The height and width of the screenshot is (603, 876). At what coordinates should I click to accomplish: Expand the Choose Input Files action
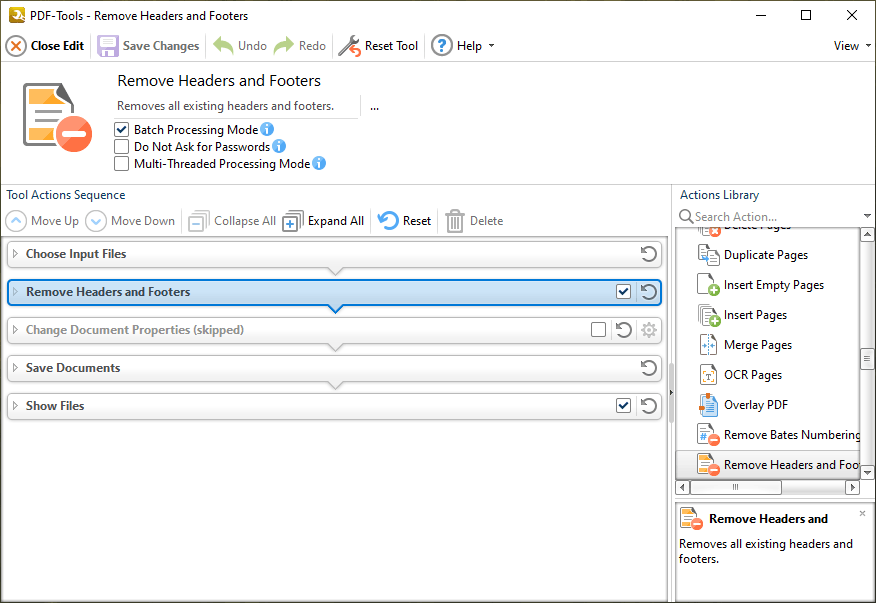pos(16,254)
